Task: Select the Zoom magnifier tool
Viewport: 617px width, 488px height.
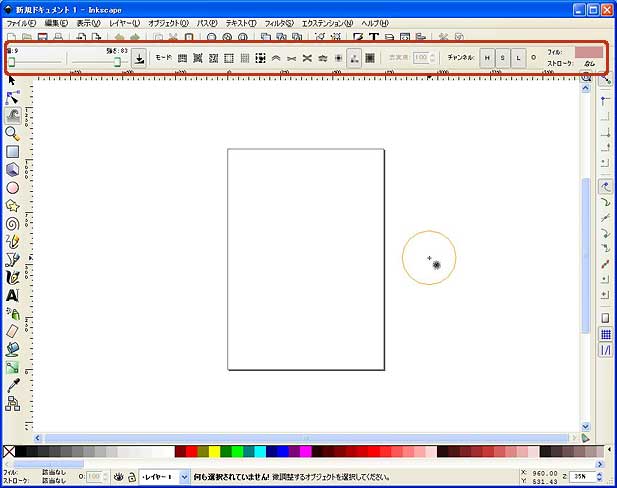Action: click(x=13, y=134)
